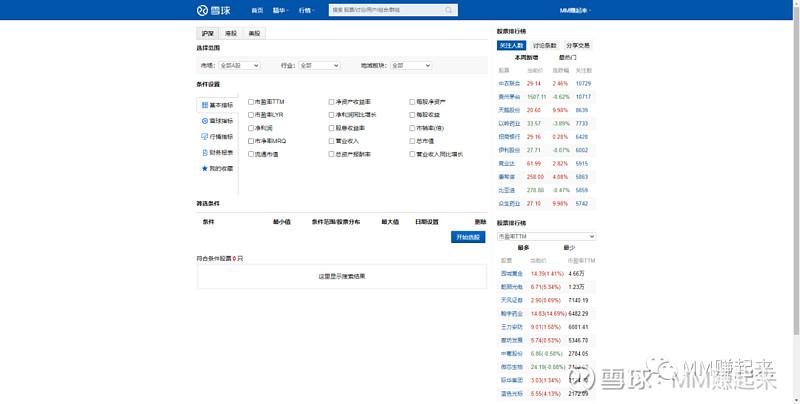The image size is (800, 404).
Task: Click the Xueqiu snowball logo
Action: coord(213,10)
